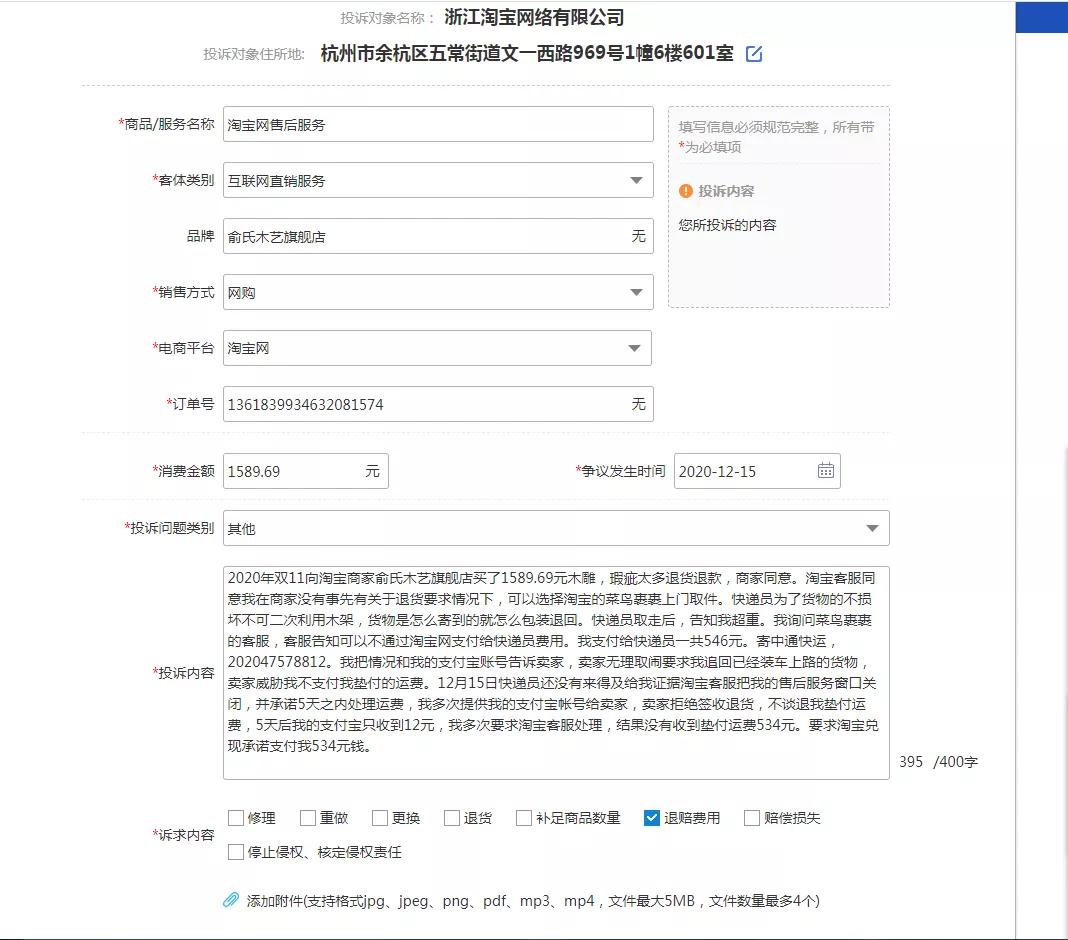This screenshot has width=1068, height=940.
Task: Click the blue block at top right corner
Action: coord(1041,17)
